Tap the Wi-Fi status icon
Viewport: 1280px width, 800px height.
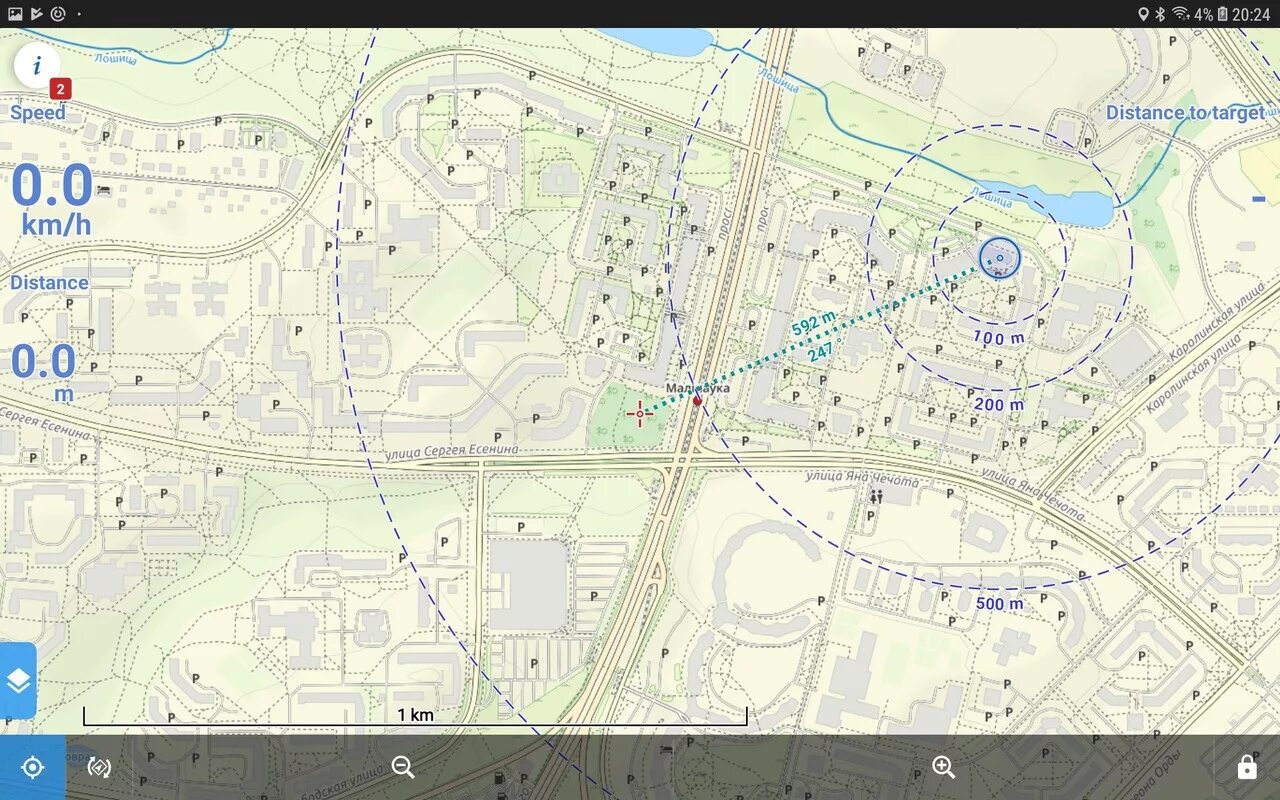click(1181, 14)
